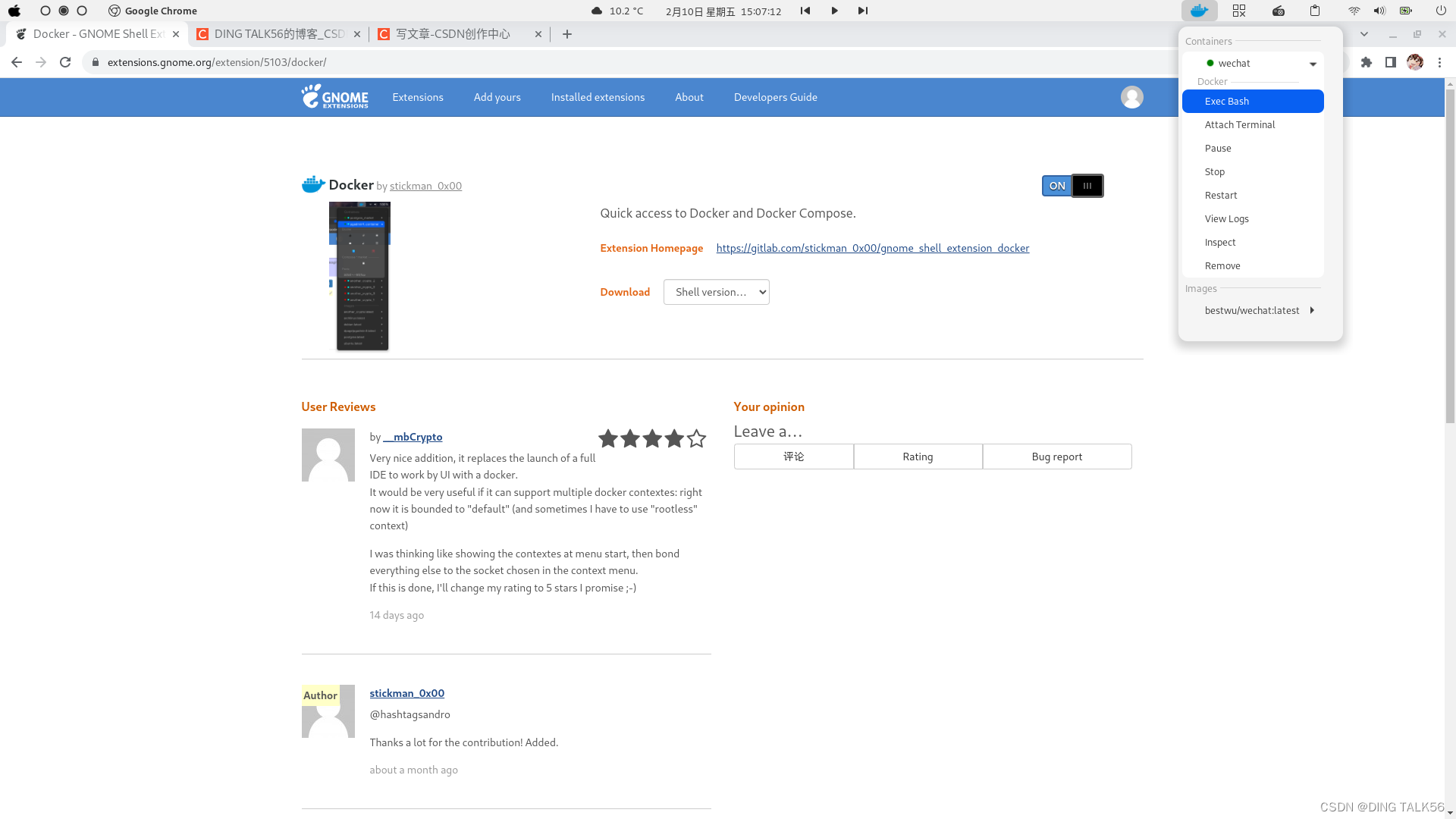Image resolution: width=1456 pixels, height=819 pixels.
Task: Expand the bestwu/wechat:latest image entry
Action: point(1312,310)
